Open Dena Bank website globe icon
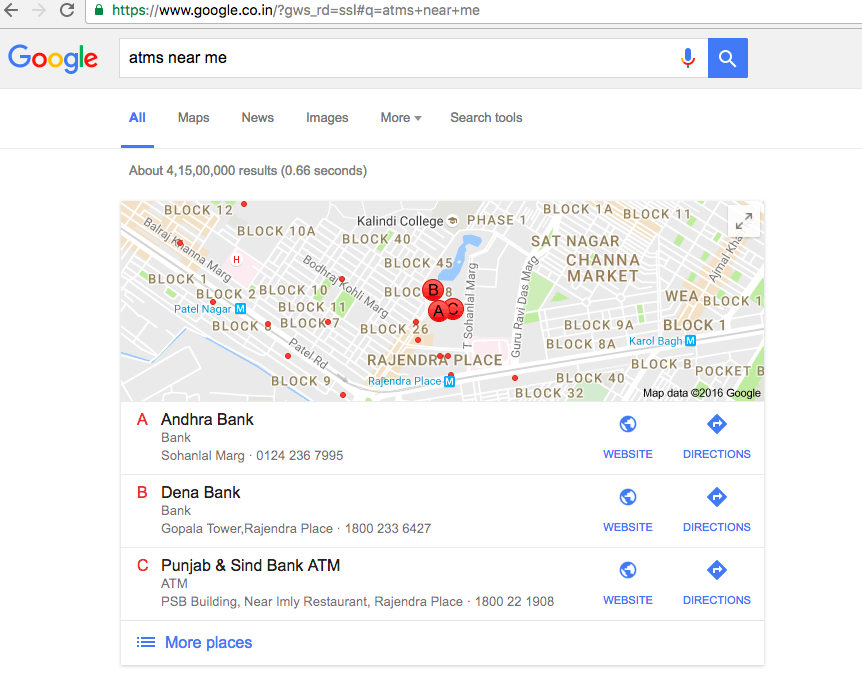Image resolution: width=862 pixels, height=683 pixels. pyautogui.click(x=628, y=497)
